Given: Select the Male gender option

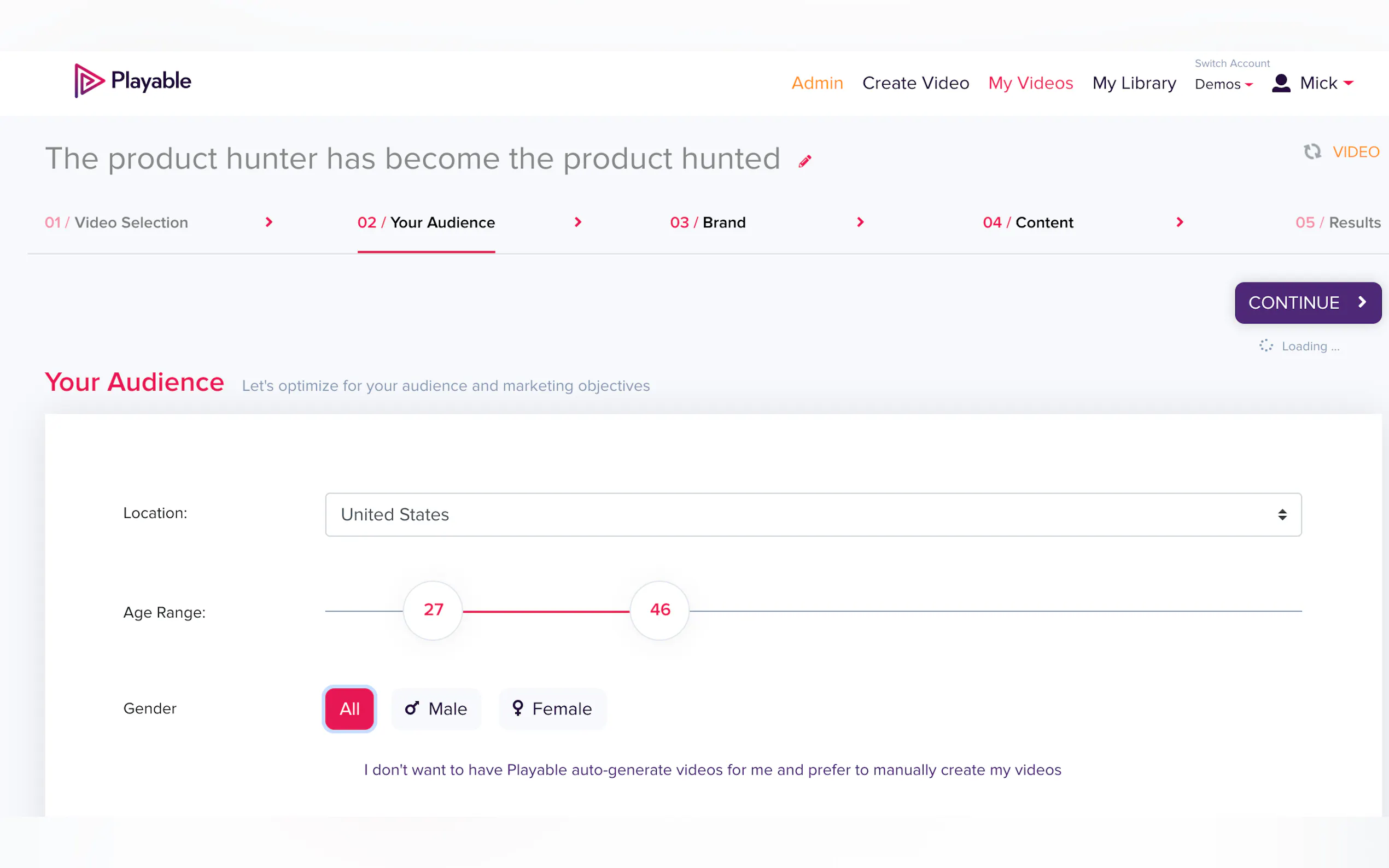Looking at the screenshot, I should tap(436, 708).
